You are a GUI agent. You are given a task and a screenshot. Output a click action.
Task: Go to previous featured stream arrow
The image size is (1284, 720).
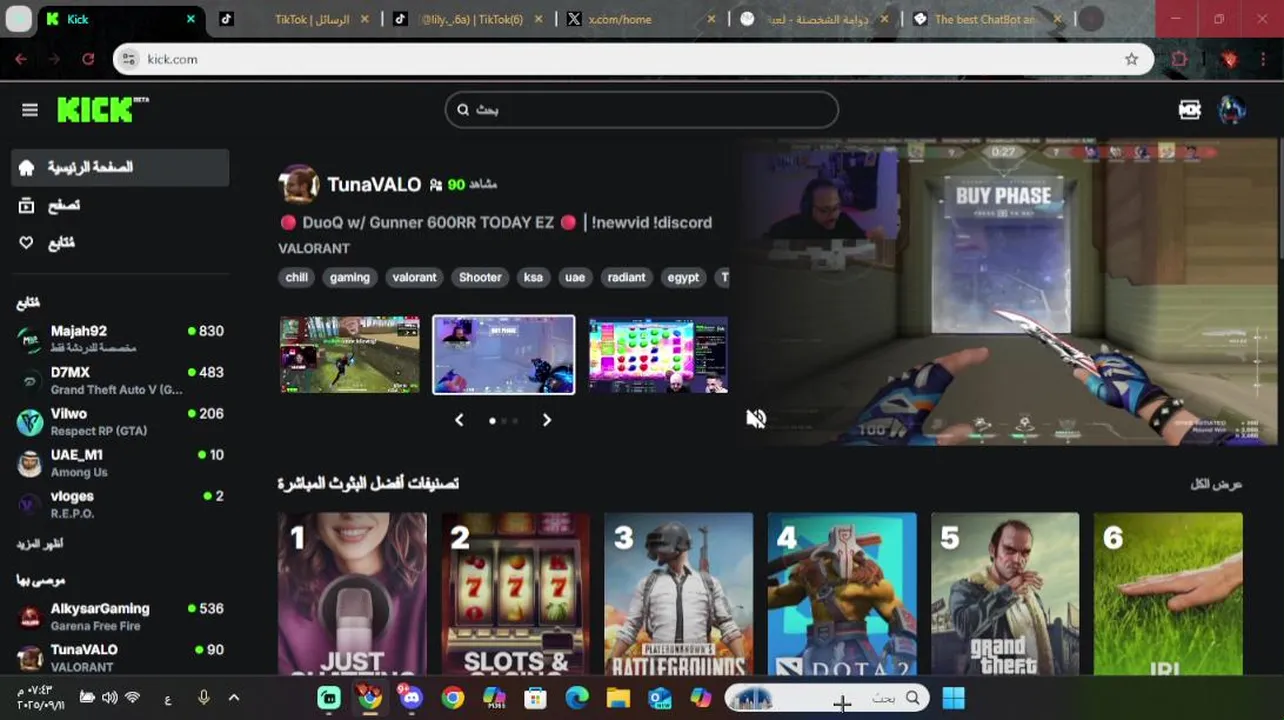(x=459, y=420)
